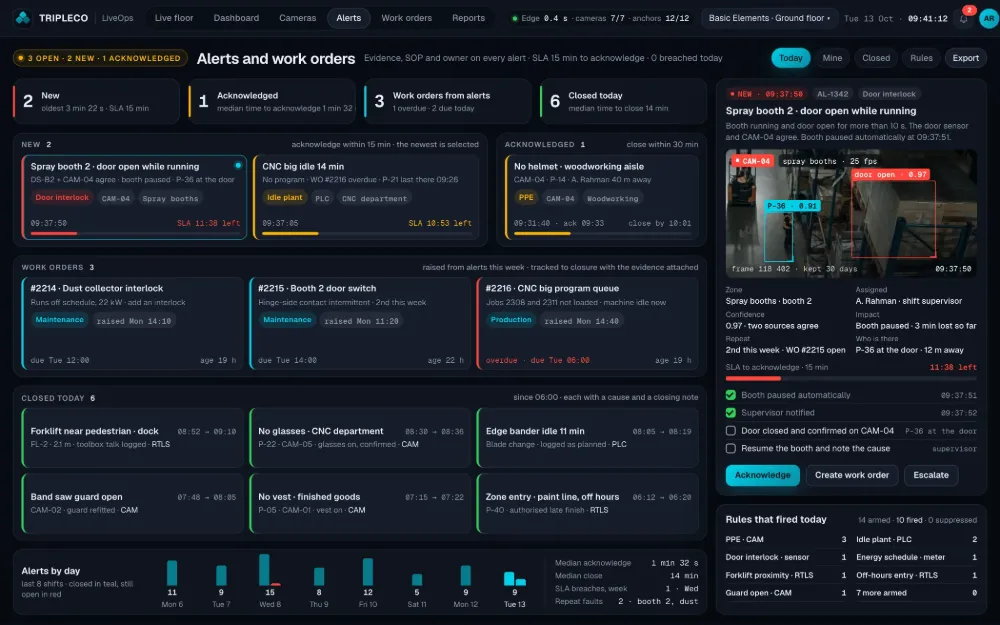Select the Today filter
Image resolution: width=1000 pixels, height=625 pixels.
pos(790,58)
